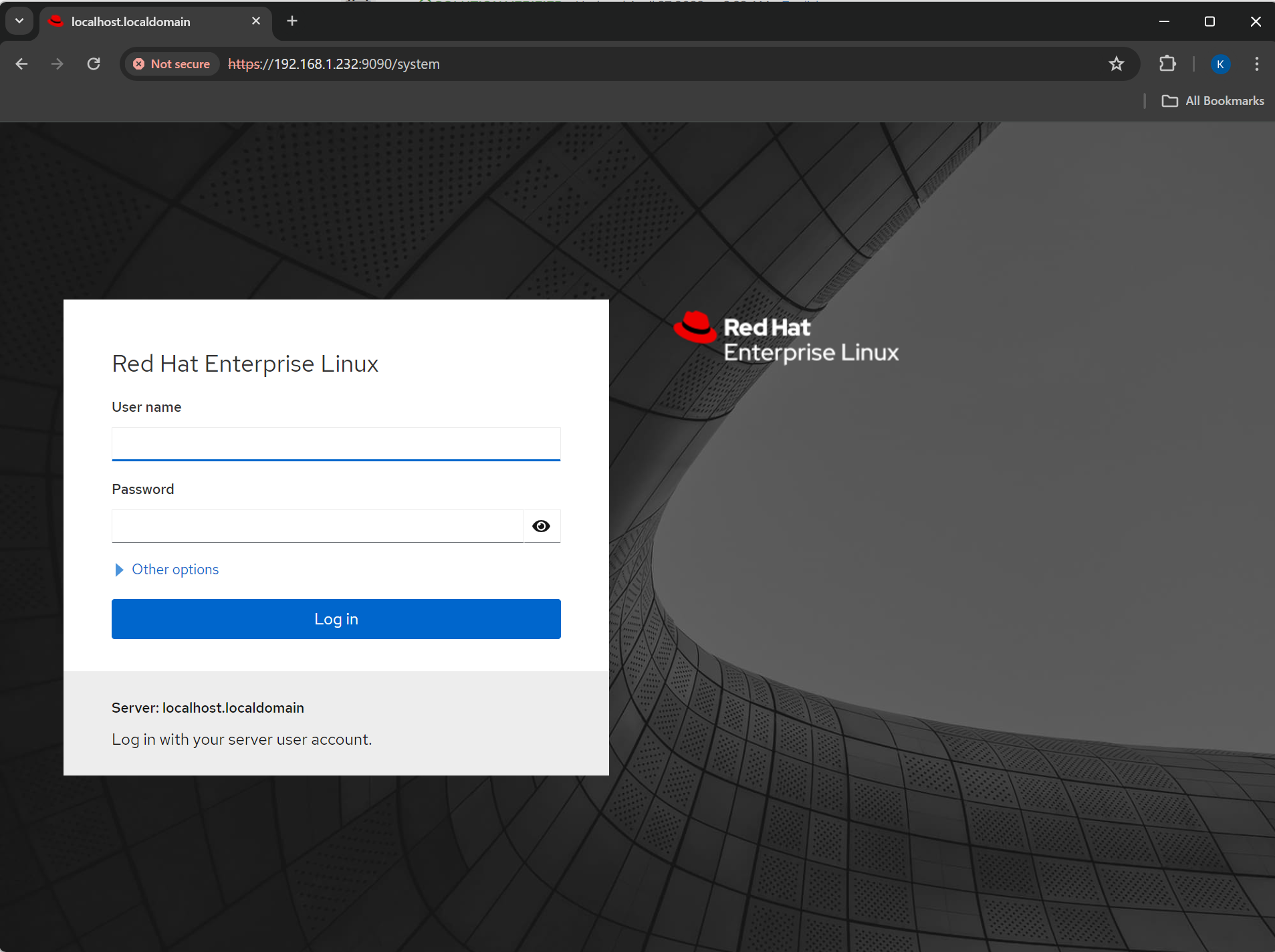
Task: Reload the page
Action: point(94,64)
